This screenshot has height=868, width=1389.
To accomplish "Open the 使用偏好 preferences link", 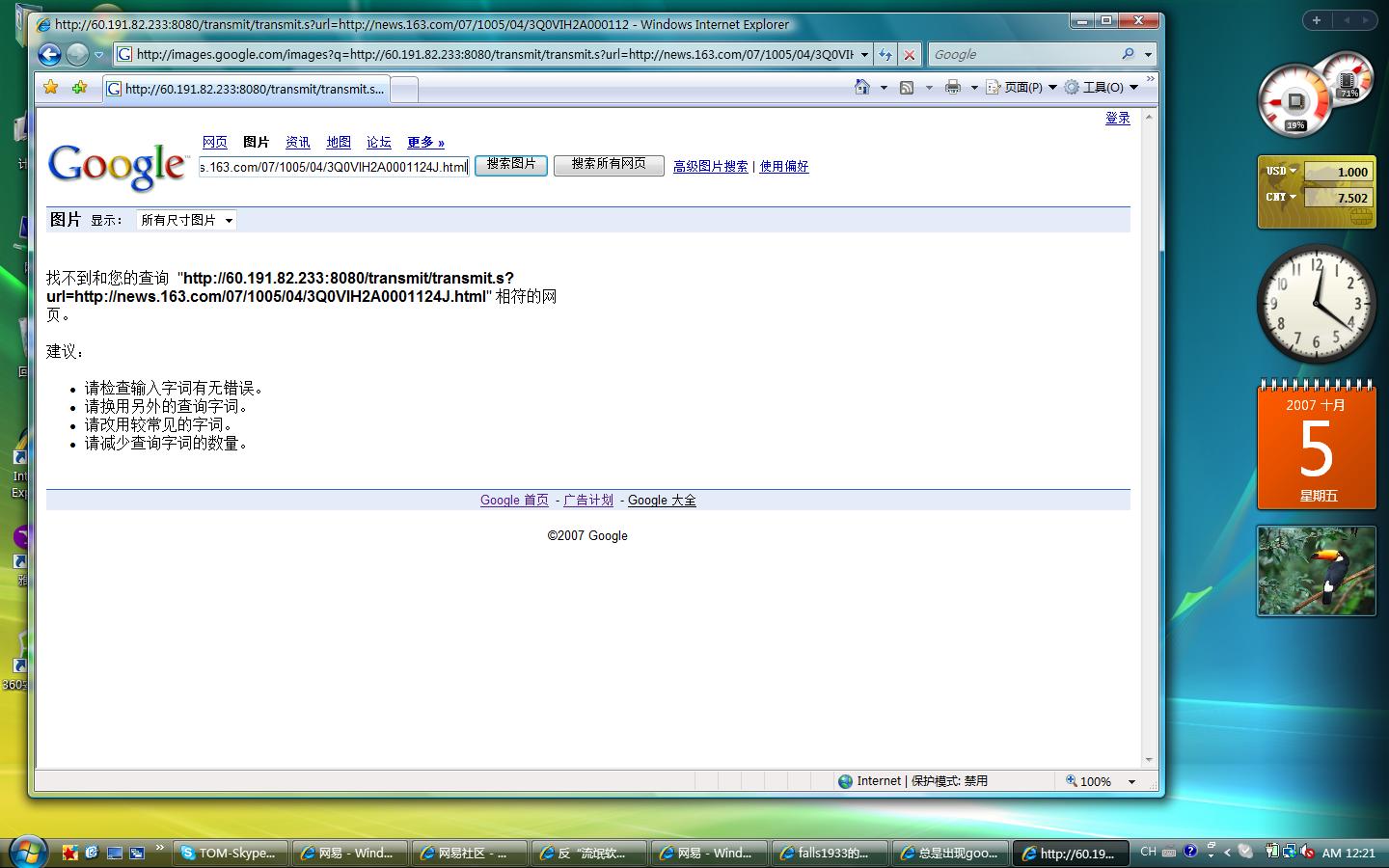I will click(784, 166).
